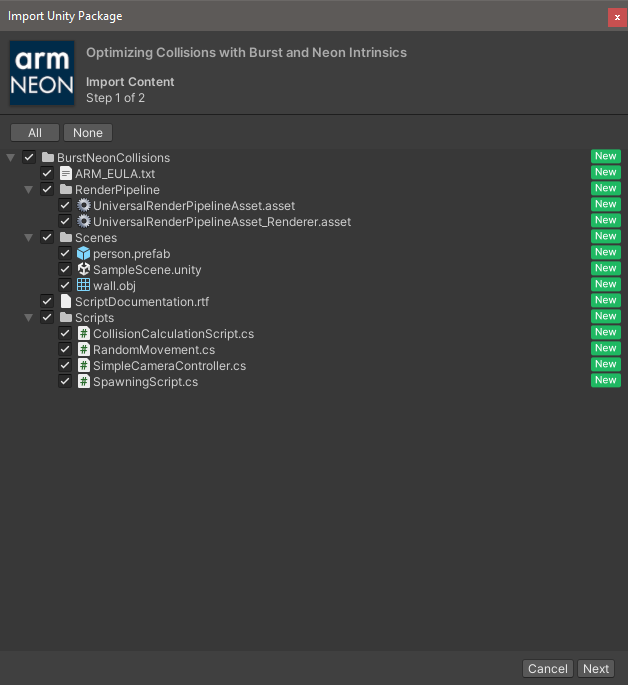The width and height of the screenshot is (628, 685).
Task: Toggle the Scripts folder checkbox
Action: 47,317
